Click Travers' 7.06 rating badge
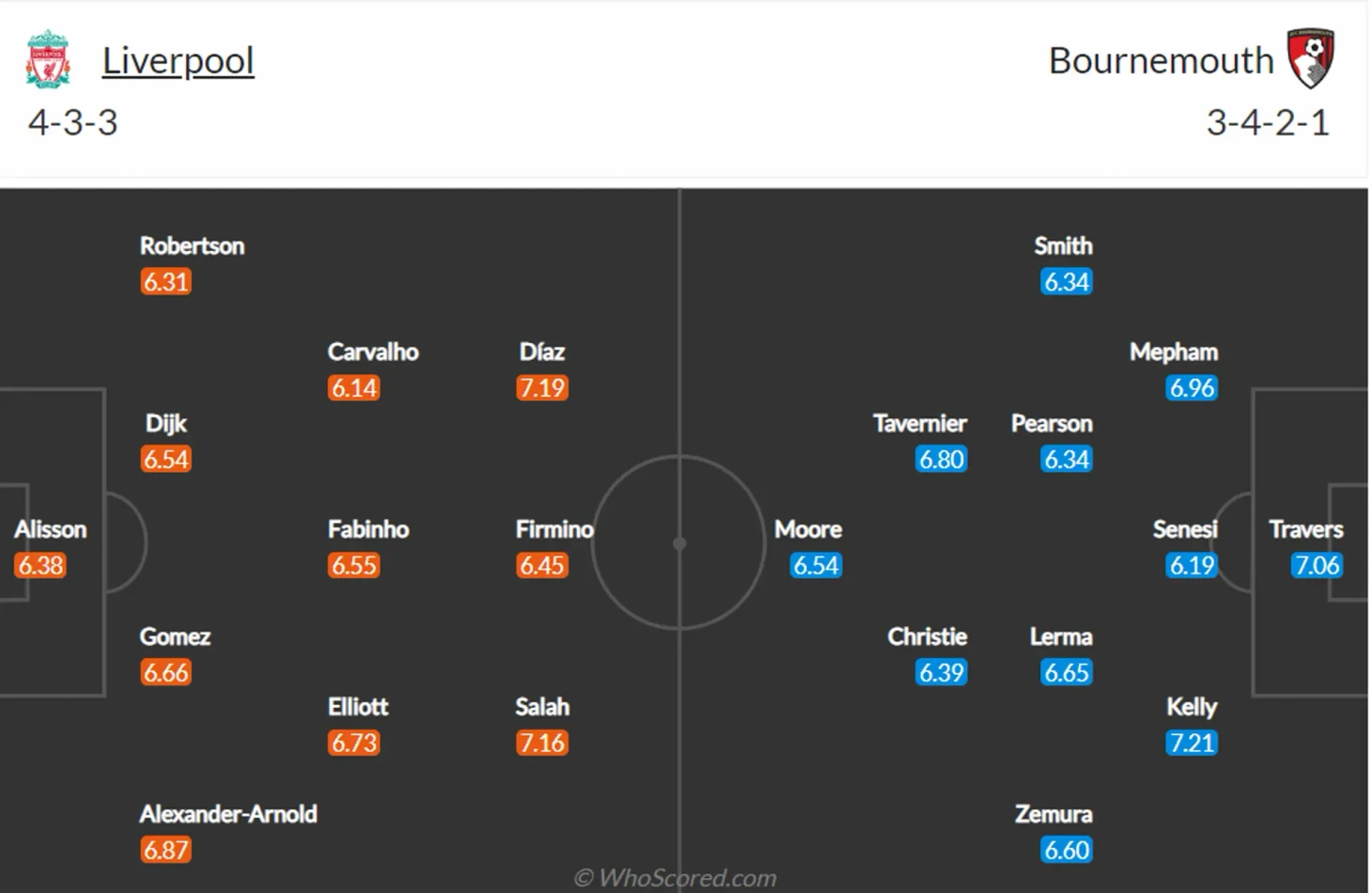The height and width of the screenshot is (893, 1372). (x=1317, y=565)
